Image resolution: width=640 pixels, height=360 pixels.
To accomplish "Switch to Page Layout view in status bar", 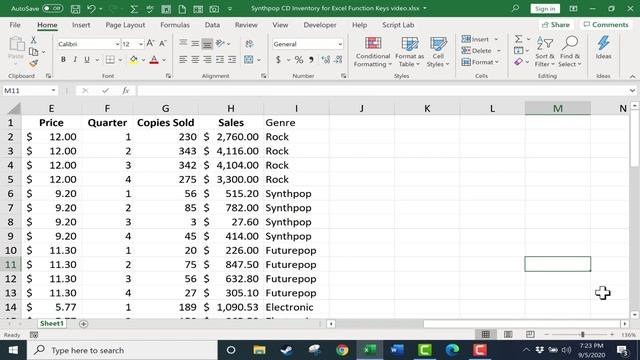I will pos(508,334).
